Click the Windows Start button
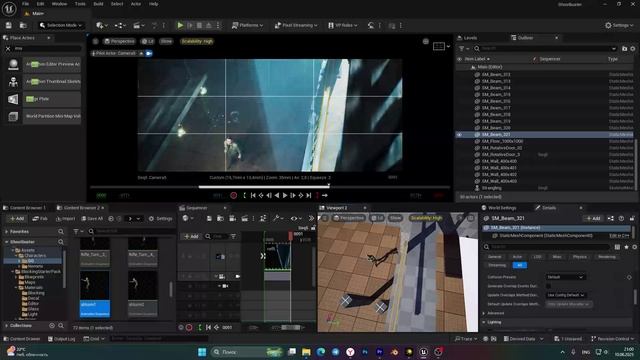The height and width of the screenshot is (360, 640). pos(202,352)
